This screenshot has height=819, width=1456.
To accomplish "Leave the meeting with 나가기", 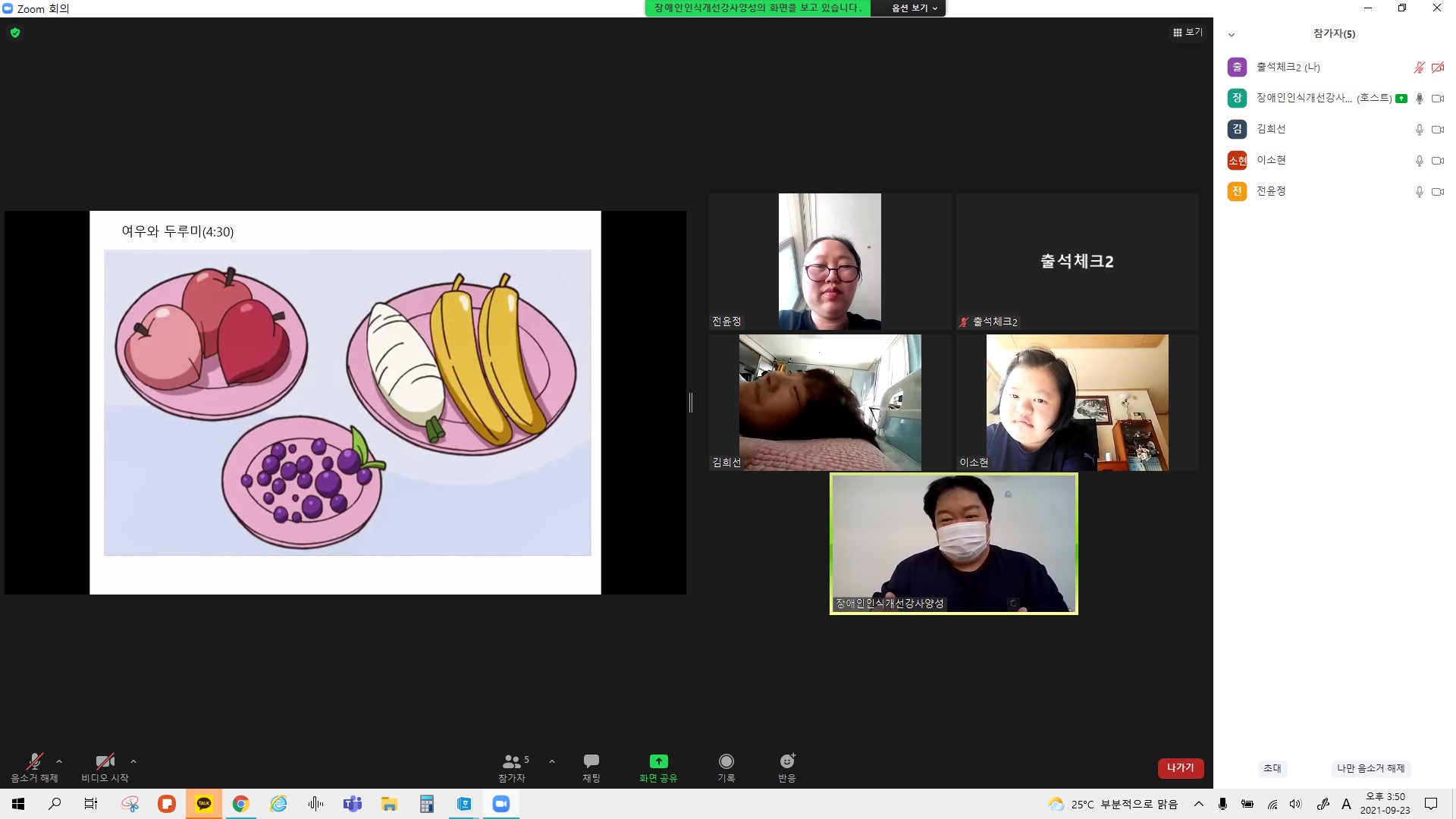I will coord(1180,768).
